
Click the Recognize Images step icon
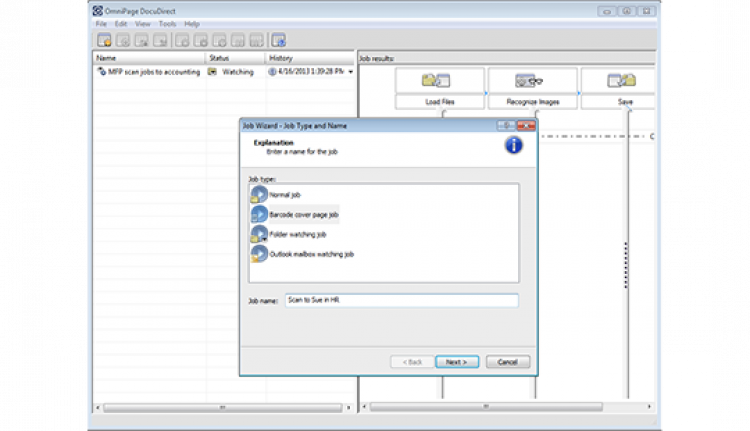click(x=529, y=80)
